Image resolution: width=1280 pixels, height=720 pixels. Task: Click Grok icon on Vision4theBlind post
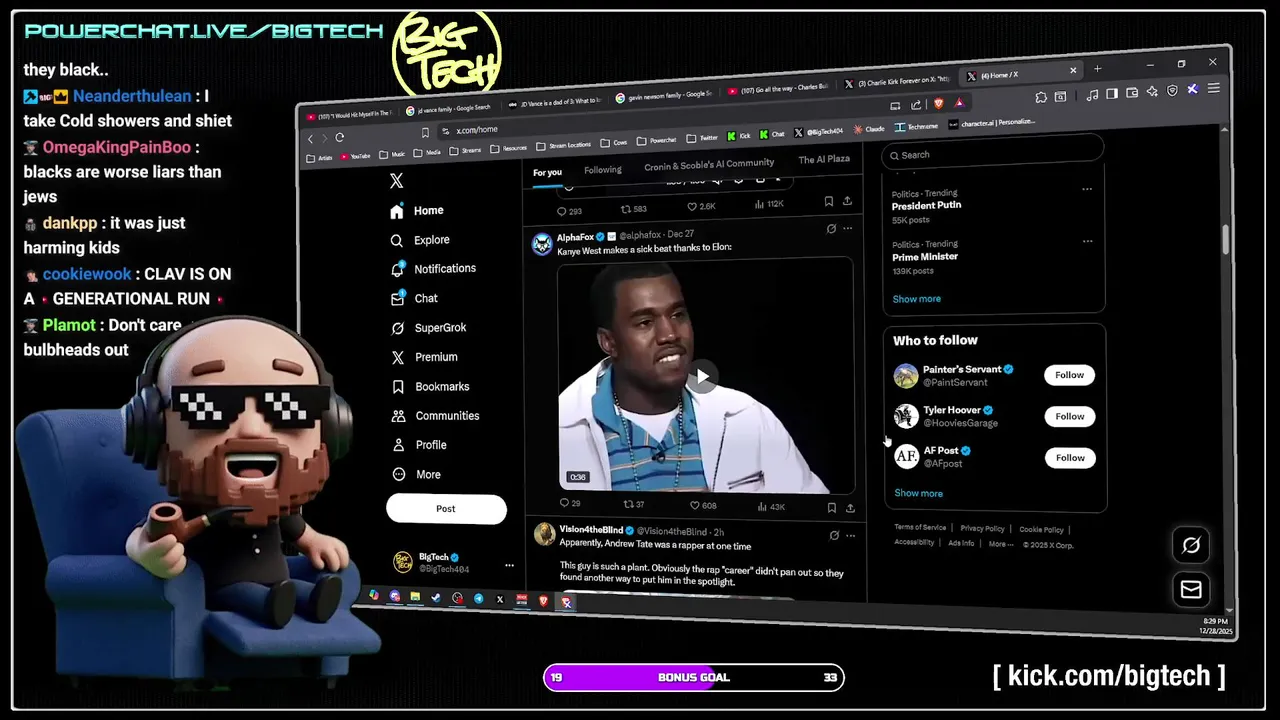pos(834,535)
